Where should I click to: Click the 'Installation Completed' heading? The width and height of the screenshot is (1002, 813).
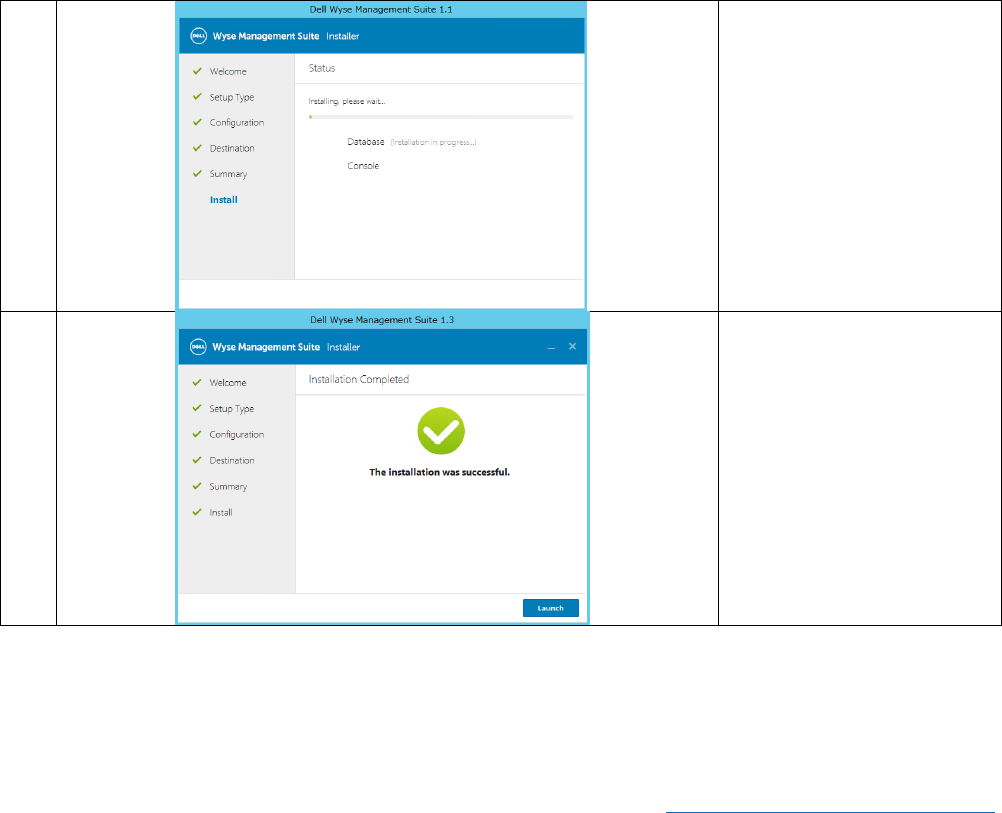[x=358, y=379]
